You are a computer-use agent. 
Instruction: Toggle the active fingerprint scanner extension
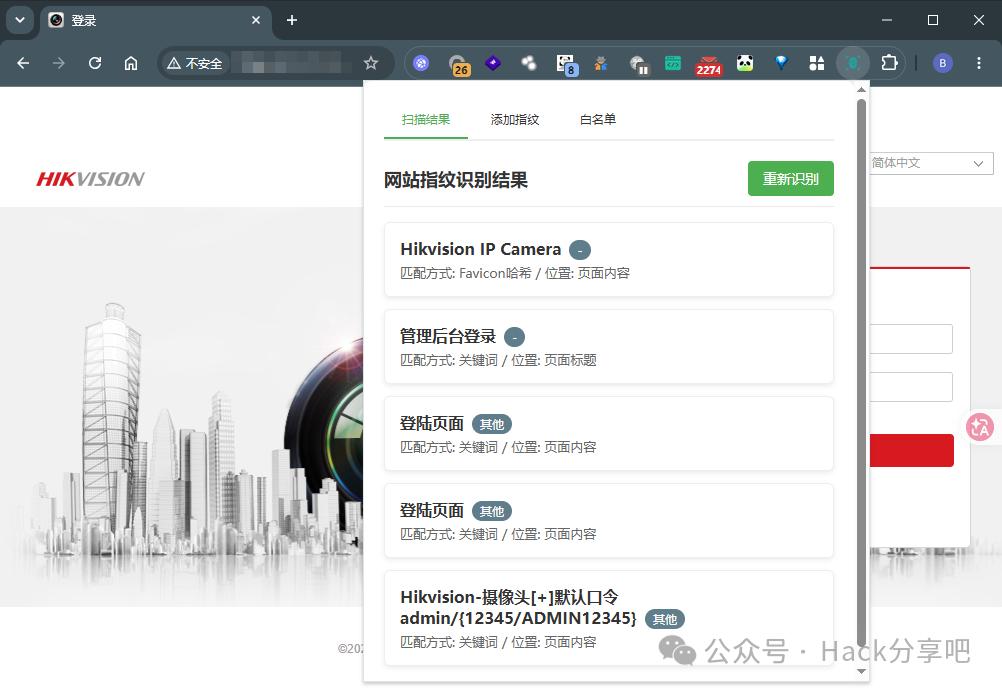tap(853, 63)
